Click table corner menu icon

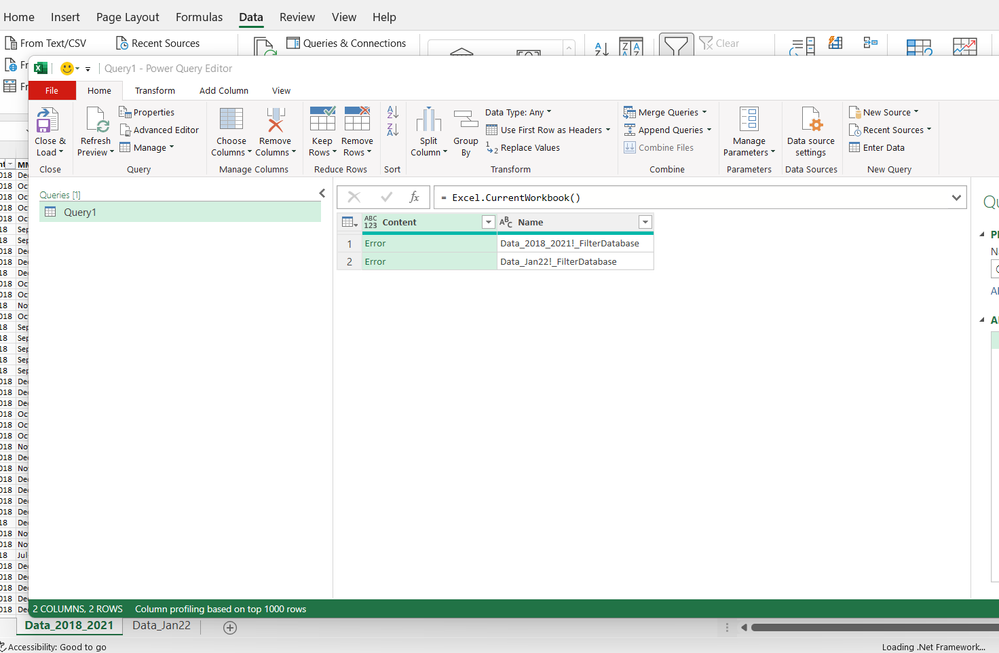349,222
